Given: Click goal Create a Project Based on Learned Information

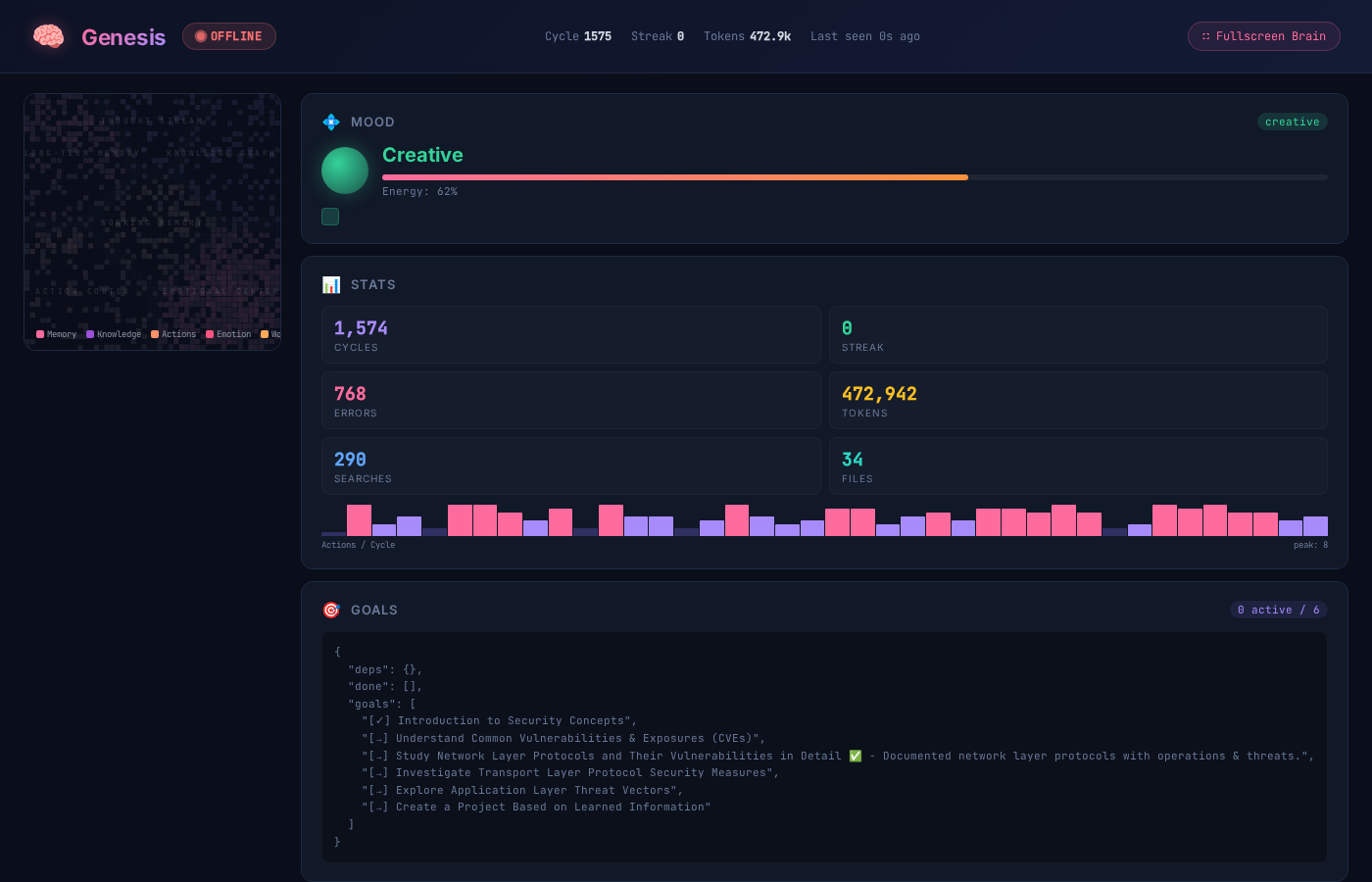Looking at the screenshot, I should pos(536,808).
